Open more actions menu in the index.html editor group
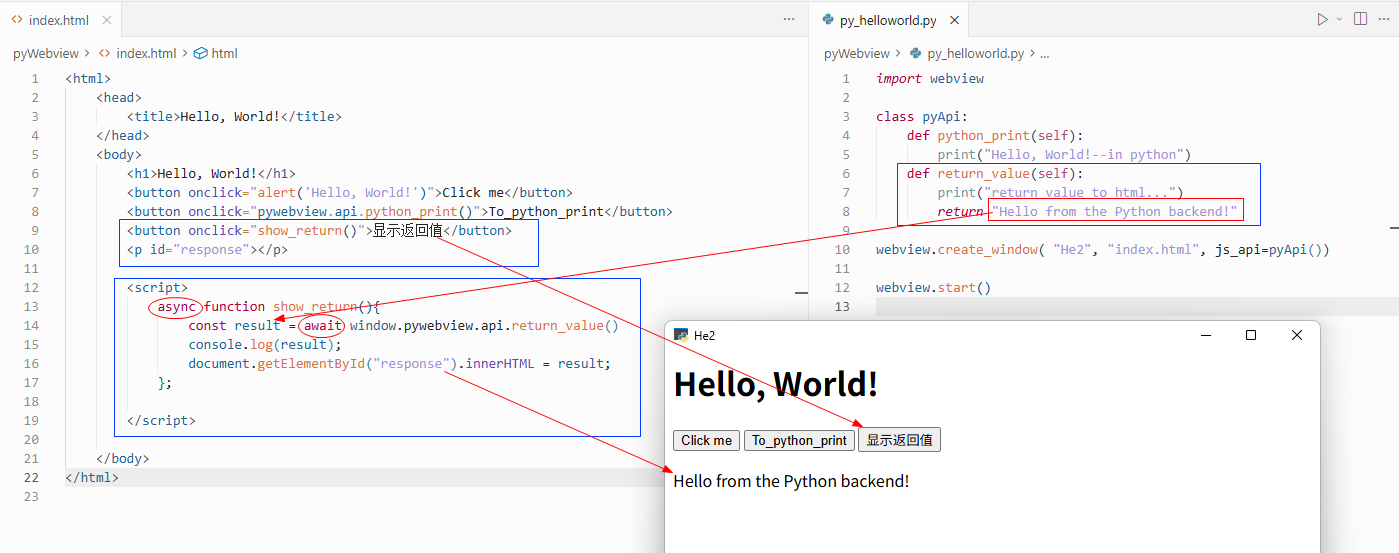The width and height of the screenshot is (1399, 553). 789,19
